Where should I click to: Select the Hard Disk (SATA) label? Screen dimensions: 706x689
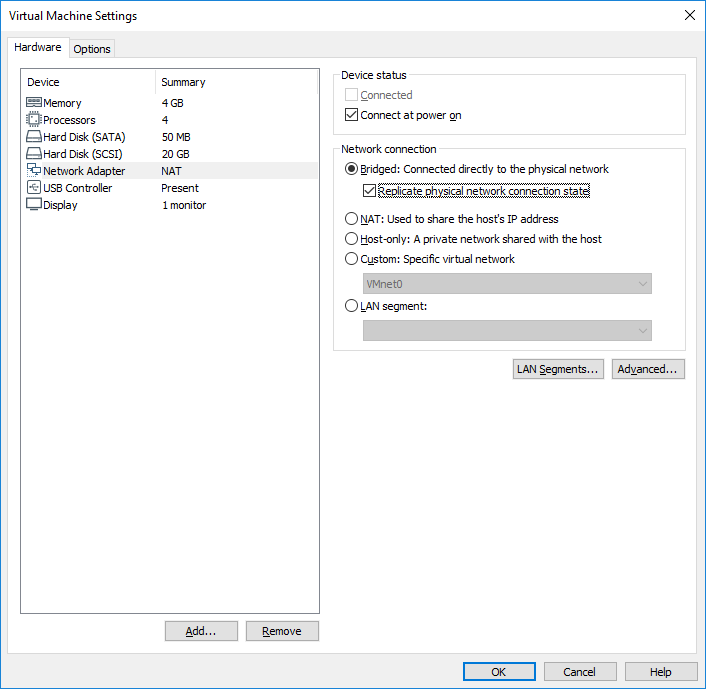(84, 137)
